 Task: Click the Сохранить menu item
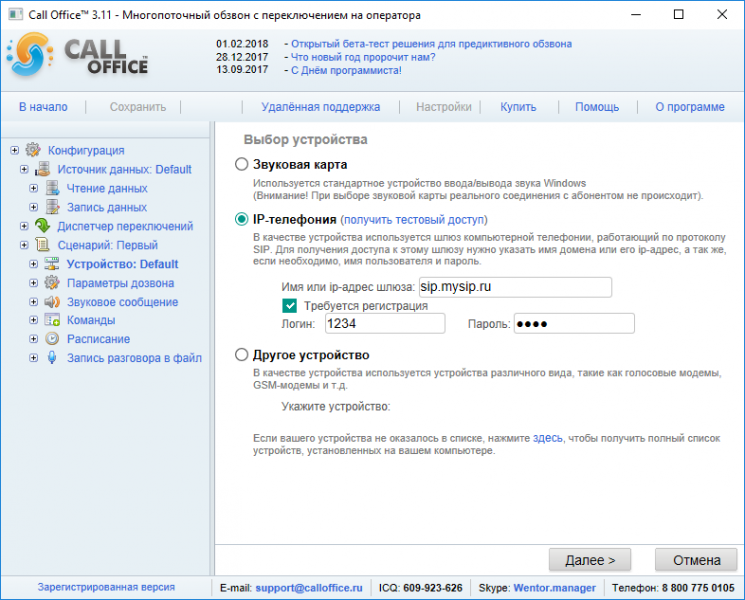tap(138, 107)
